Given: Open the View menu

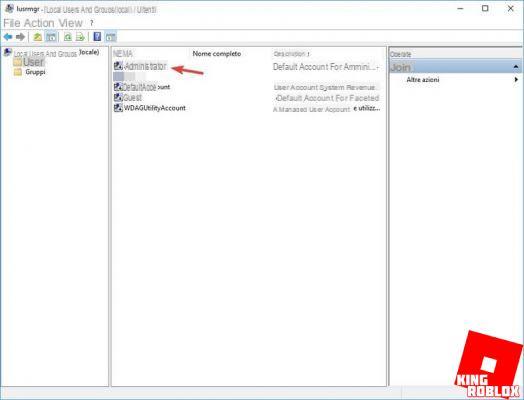Looking at the screenshot, I should (x=71, y=23).
